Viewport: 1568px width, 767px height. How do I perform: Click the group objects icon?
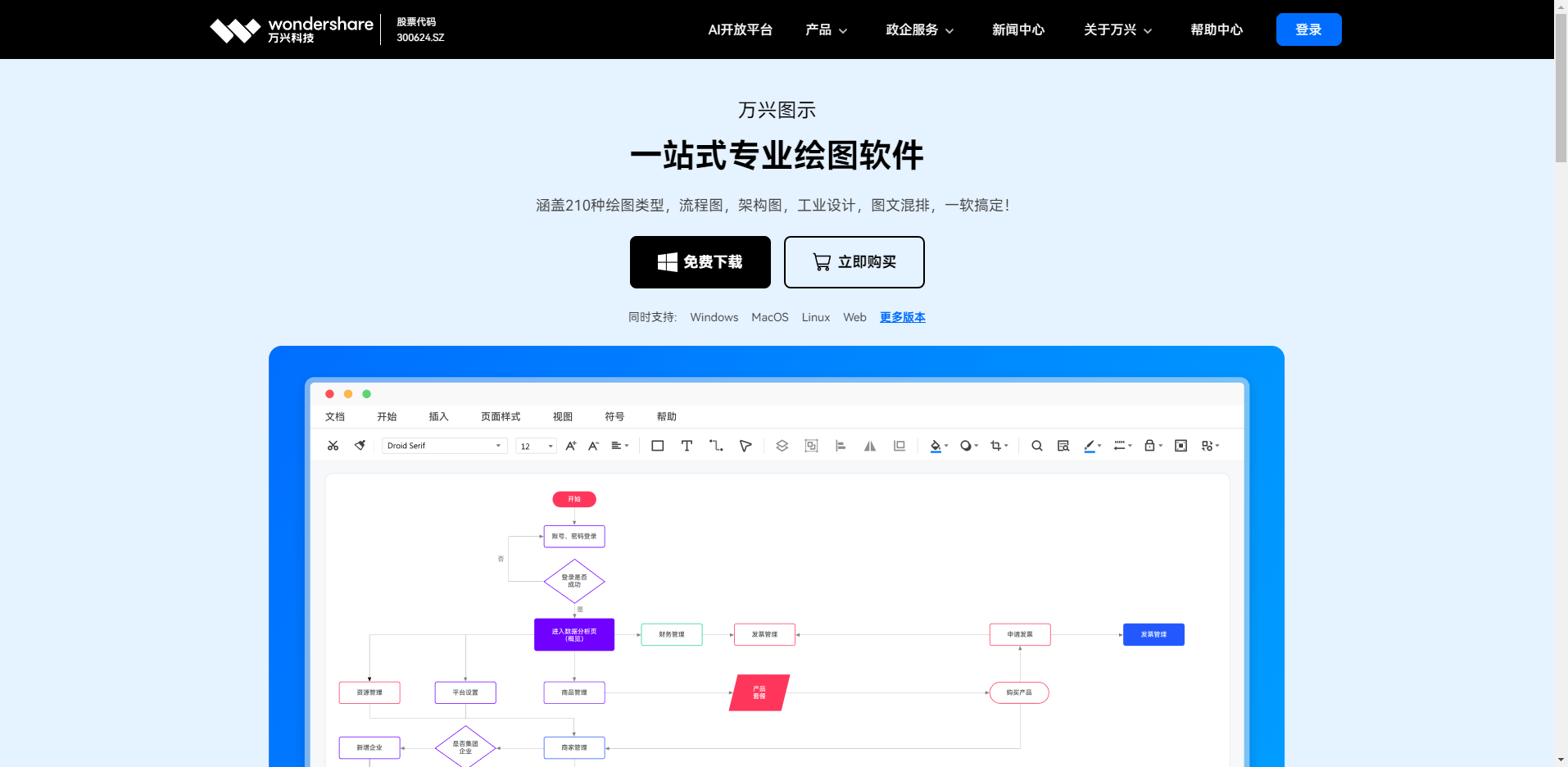(811, 446)
